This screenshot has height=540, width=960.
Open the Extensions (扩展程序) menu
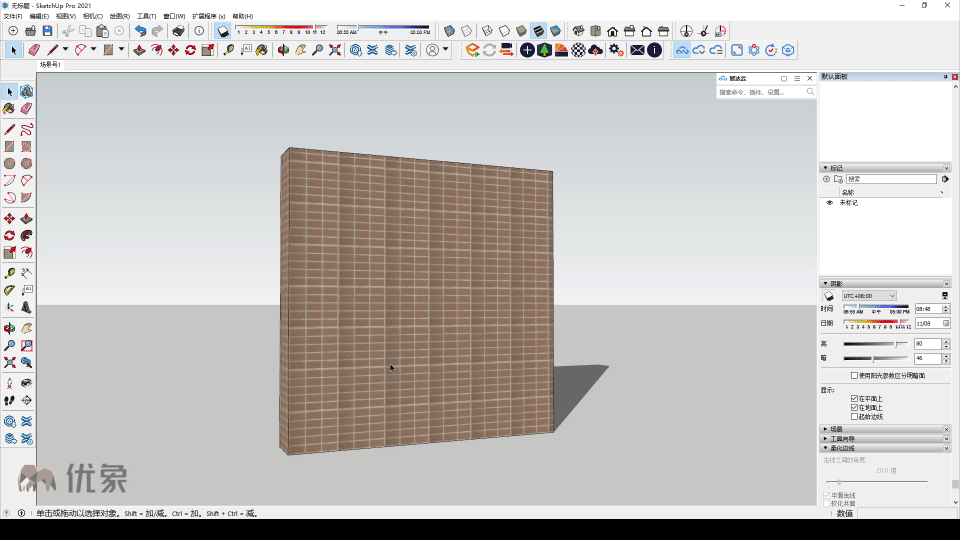208,16
